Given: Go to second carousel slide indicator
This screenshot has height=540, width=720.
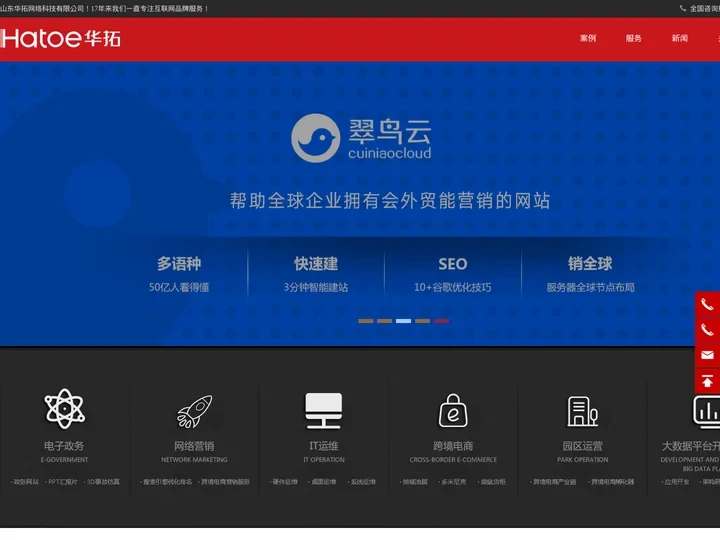Looking at the screenshot, I should [x=384, y=321].
